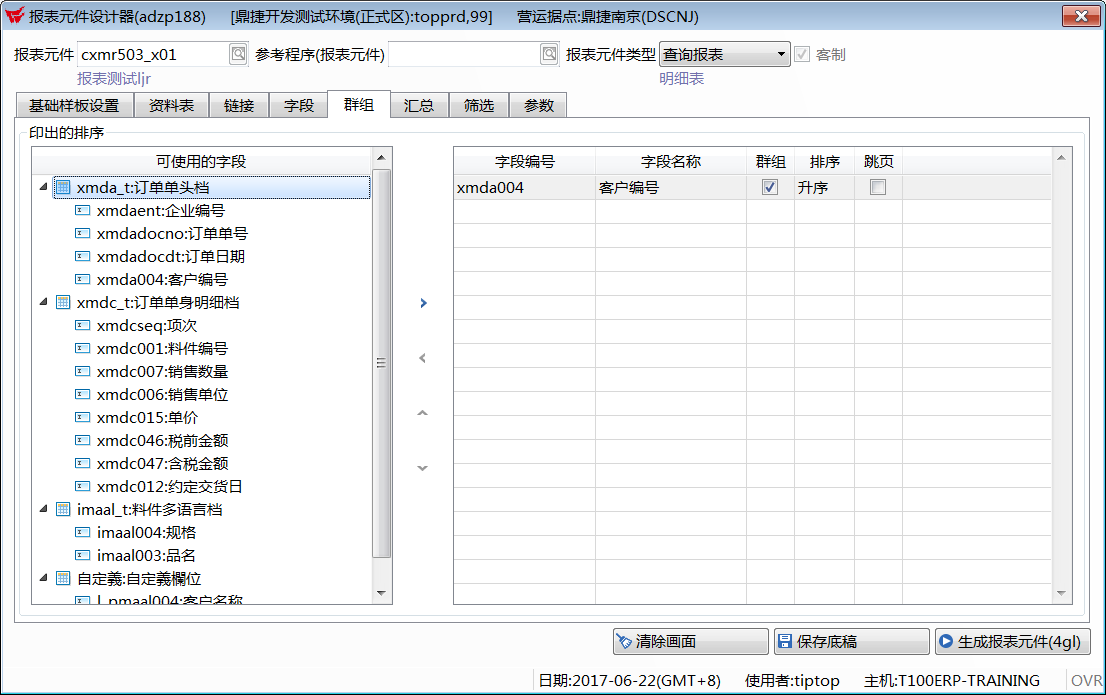
Task: Go to the 汇总 tab
Action: 419,106
